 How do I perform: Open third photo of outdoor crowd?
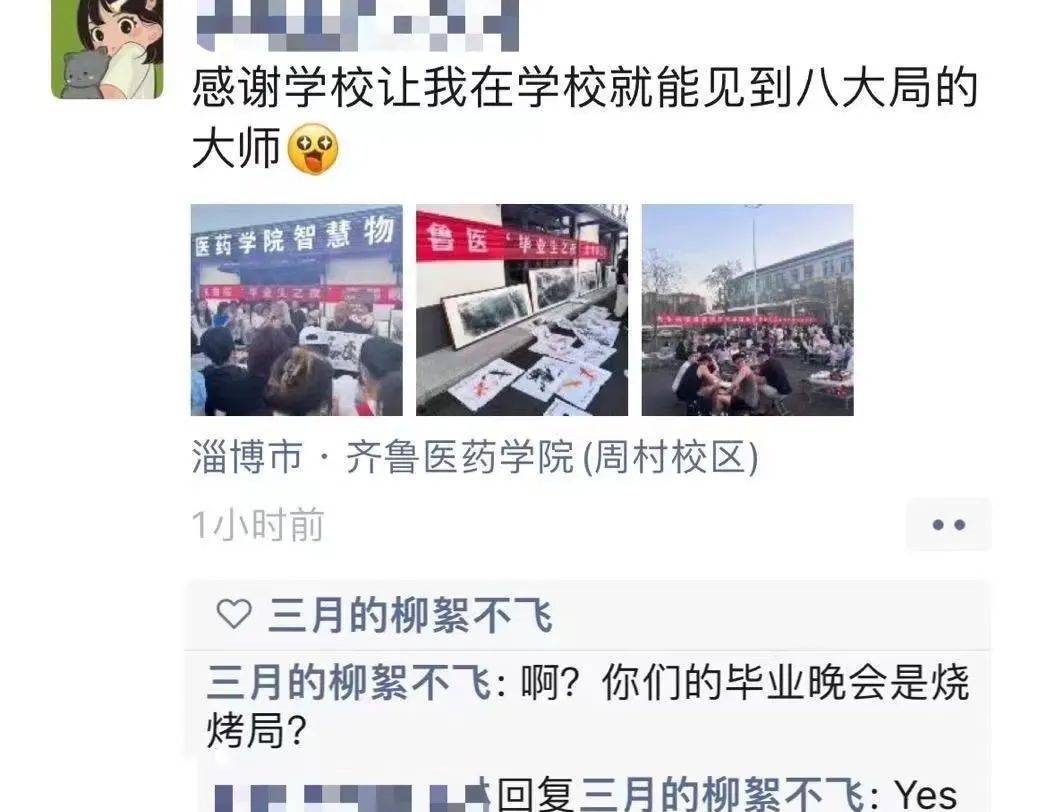tap(747, 310)
